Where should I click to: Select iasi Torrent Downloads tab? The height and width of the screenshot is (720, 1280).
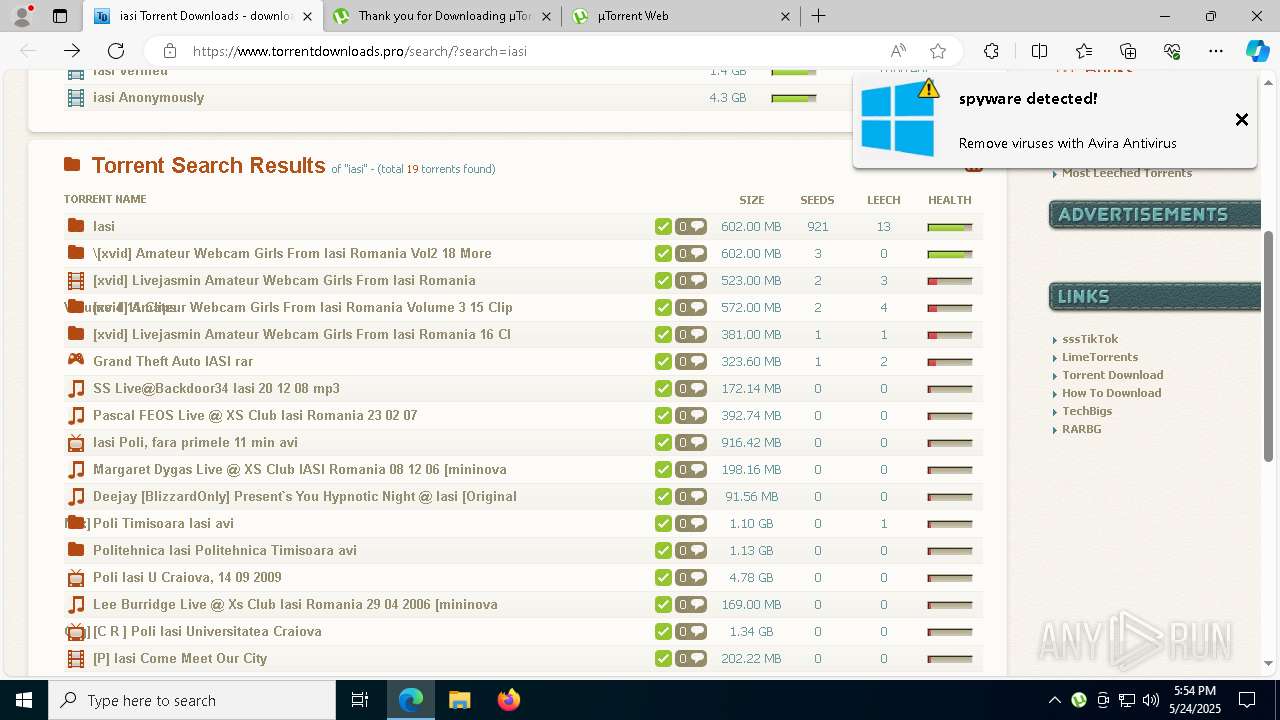[204, 16]
